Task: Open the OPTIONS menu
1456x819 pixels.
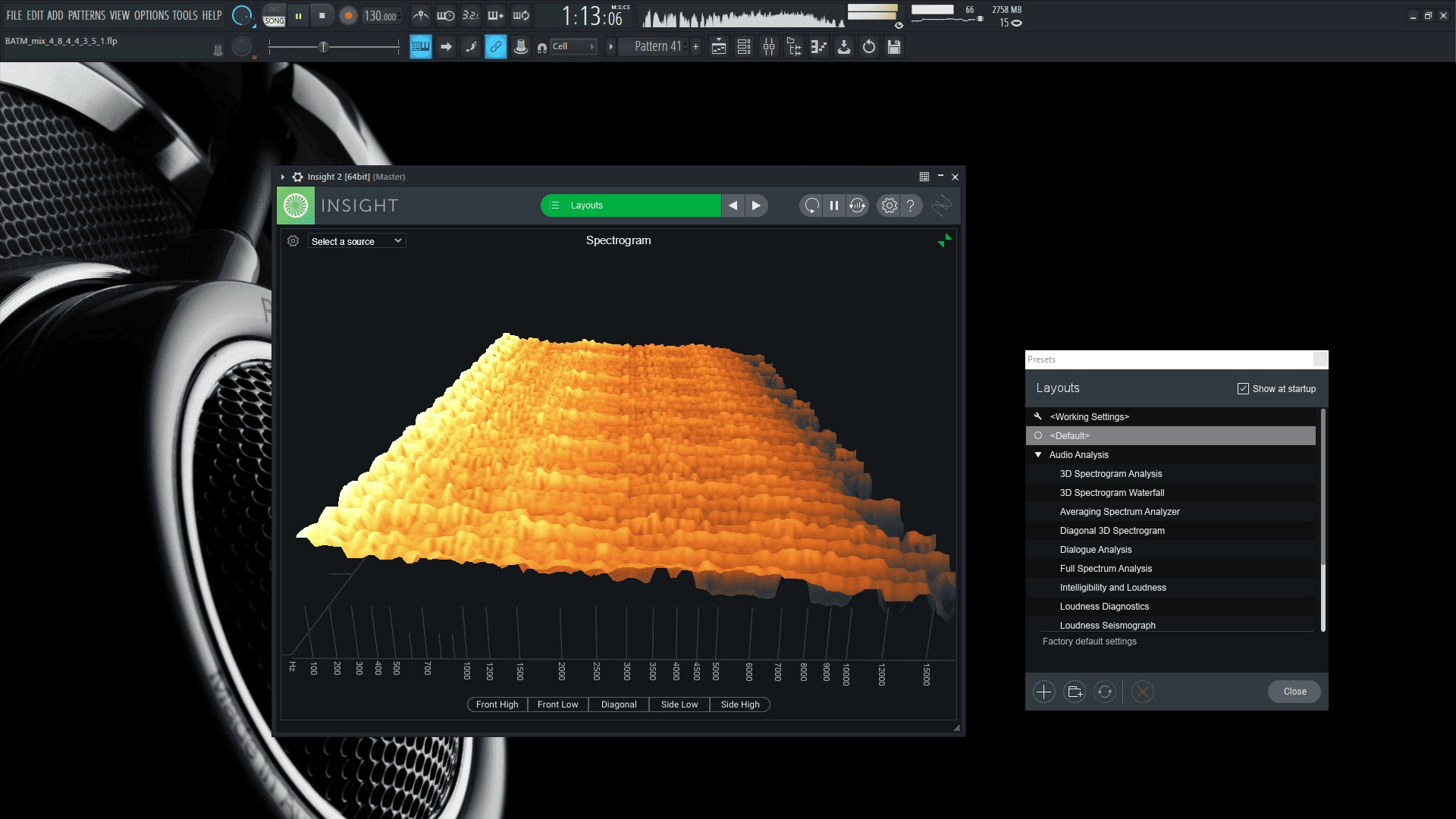Action: [152, 15]
